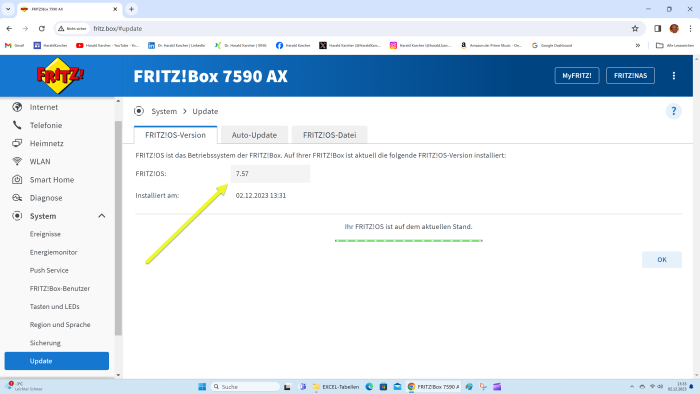Open the Instagram bookmark

421,46
